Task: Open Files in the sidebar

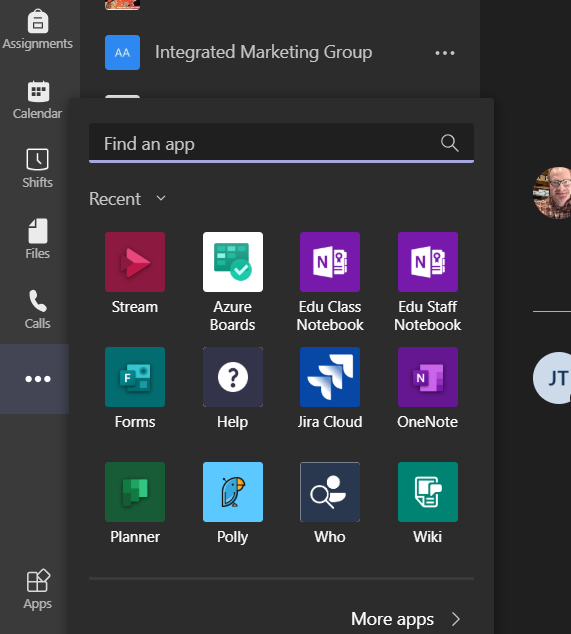Action: [38, 239]
